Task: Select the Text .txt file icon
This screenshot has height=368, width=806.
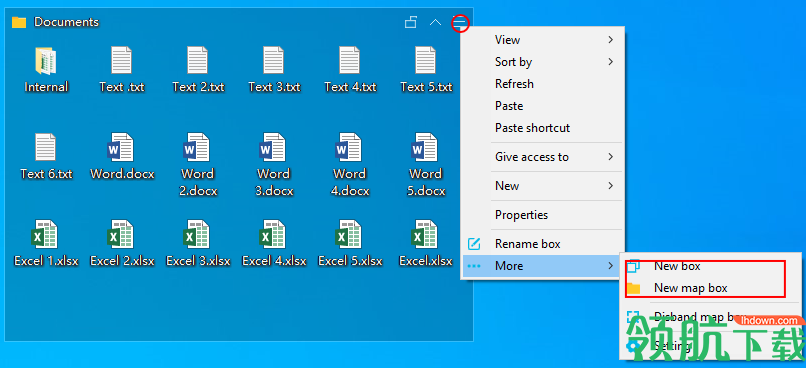Action: pyautogui.click(x=122, y=60)
